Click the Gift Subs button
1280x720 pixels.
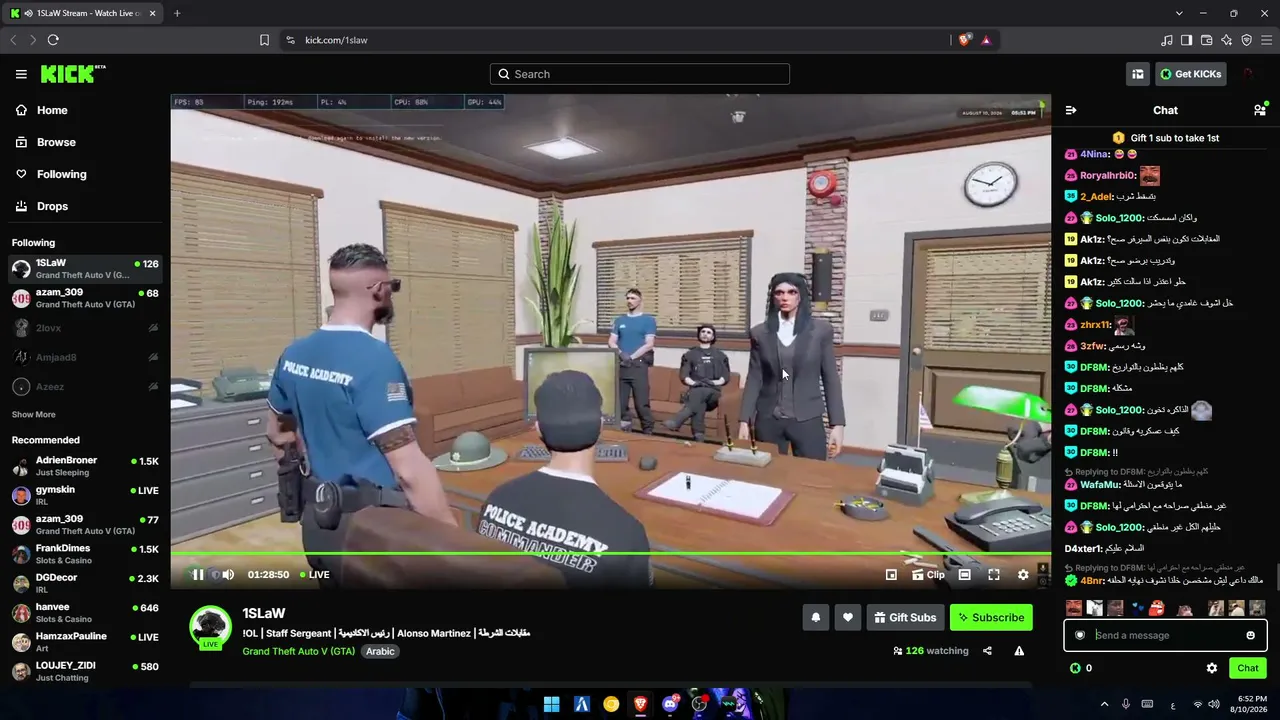tap(904, 618)
